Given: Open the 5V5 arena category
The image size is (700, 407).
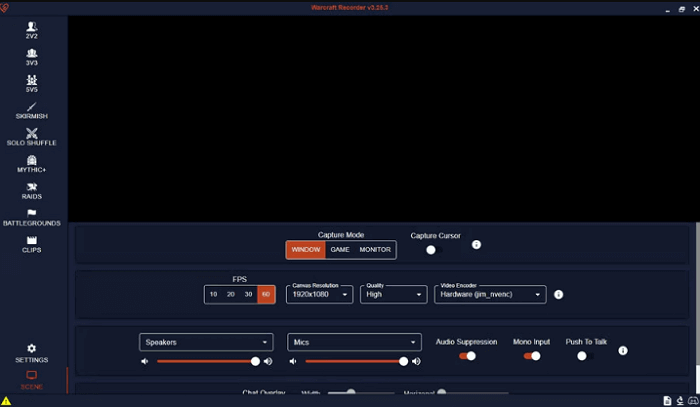Looking at the screenshot, I should (x=31, y=83).
